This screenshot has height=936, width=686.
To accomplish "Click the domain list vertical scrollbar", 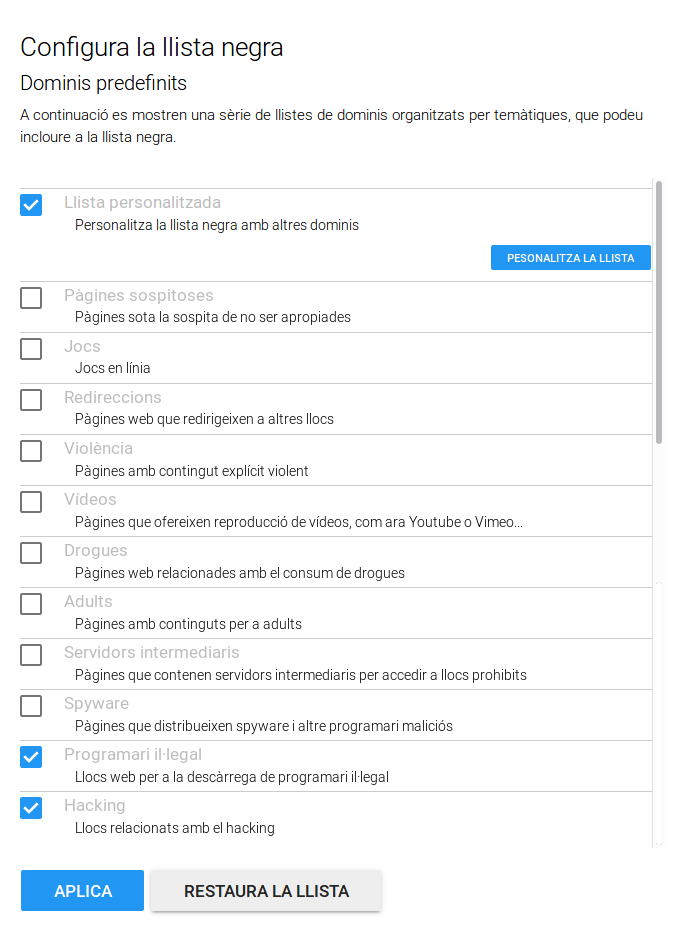I will tap(658, 311).
